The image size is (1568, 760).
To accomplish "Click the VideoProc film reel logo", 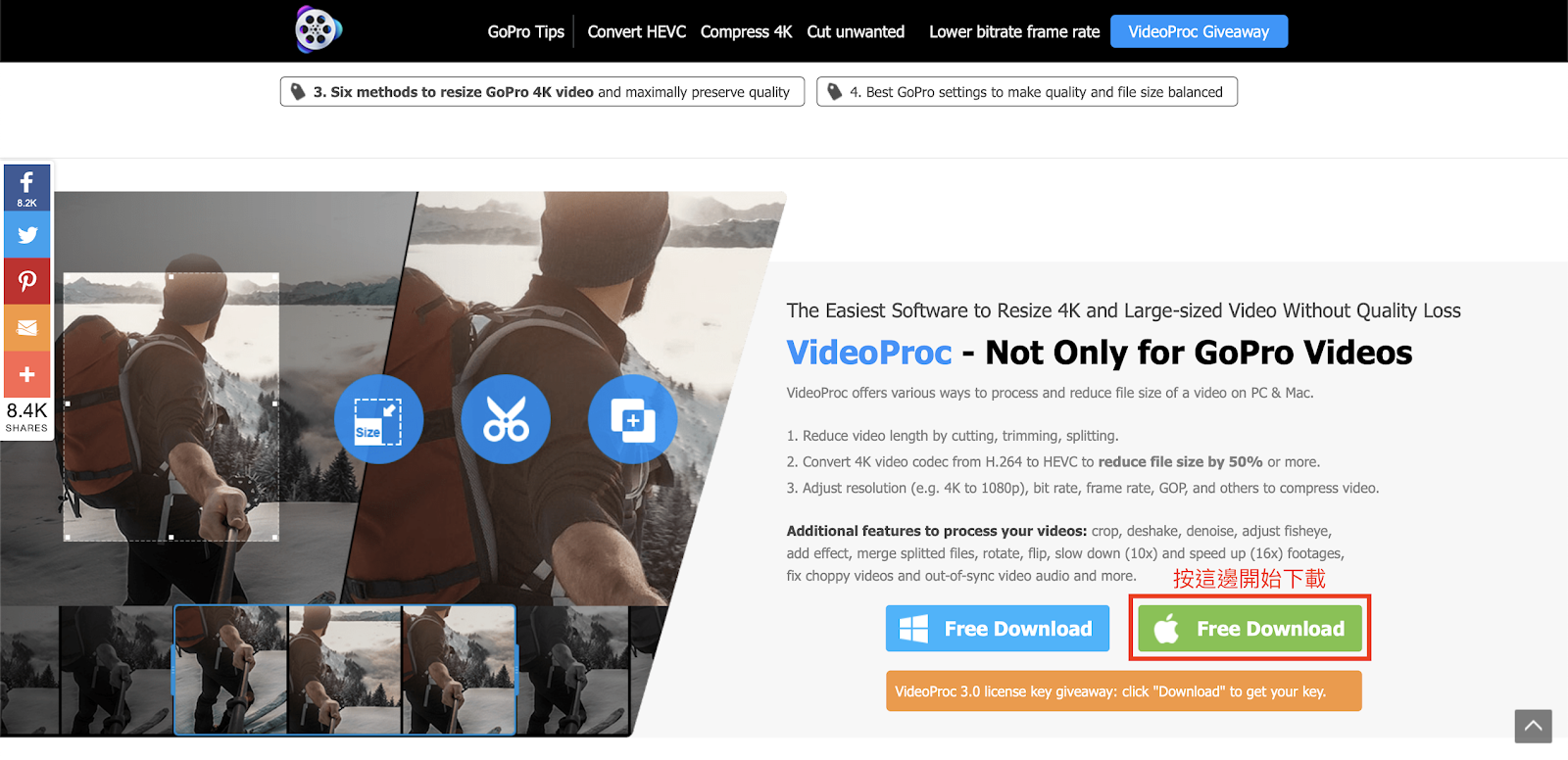I will pos(318,29).
